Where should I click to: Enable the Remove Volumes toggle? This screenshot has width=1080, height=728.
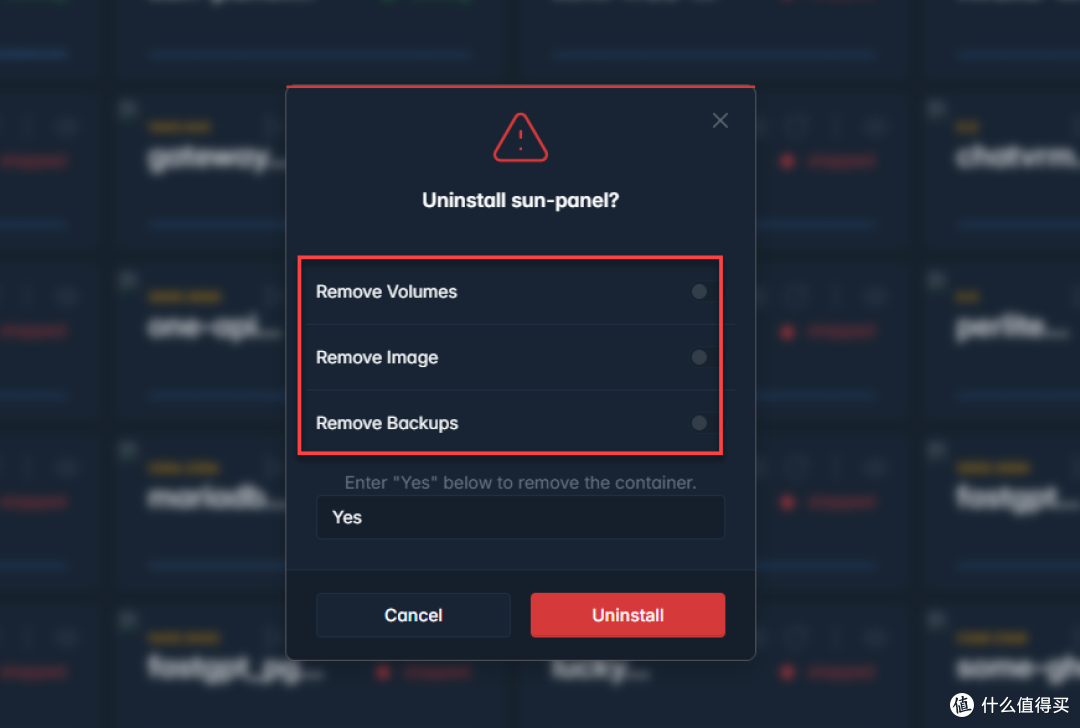[x=699, y=291]
